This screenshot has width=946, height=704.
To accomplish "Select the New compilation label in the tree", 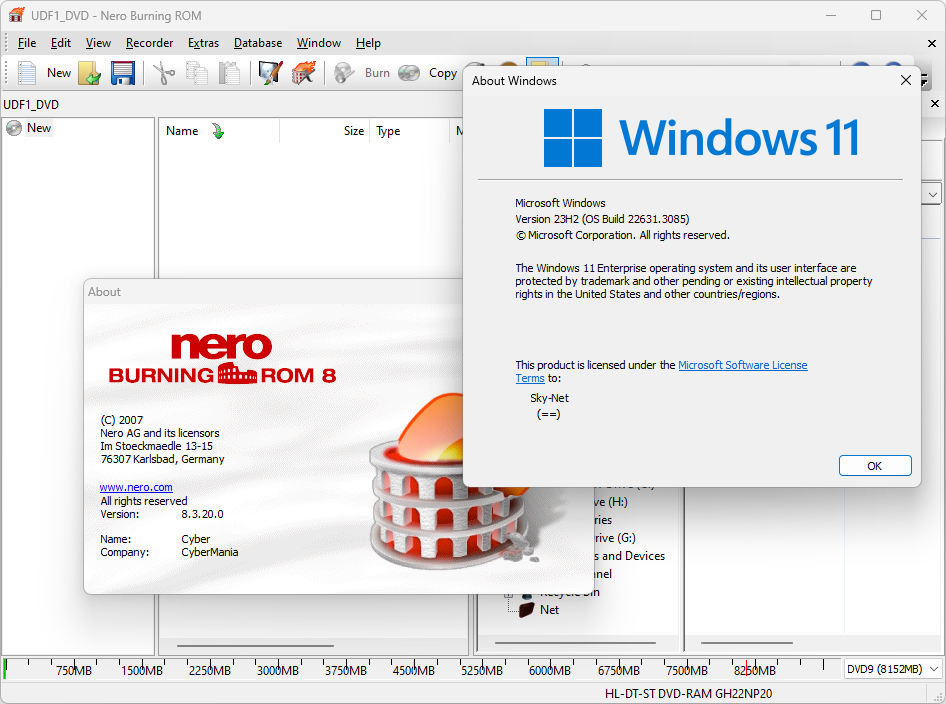I will point(39,128).
